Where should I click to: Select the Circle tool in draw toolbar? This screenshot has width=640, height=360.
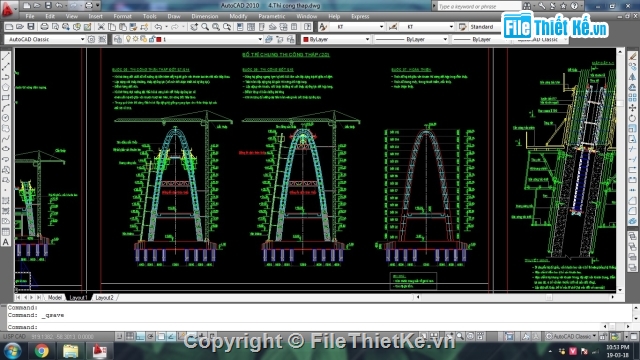click(6, 118)
